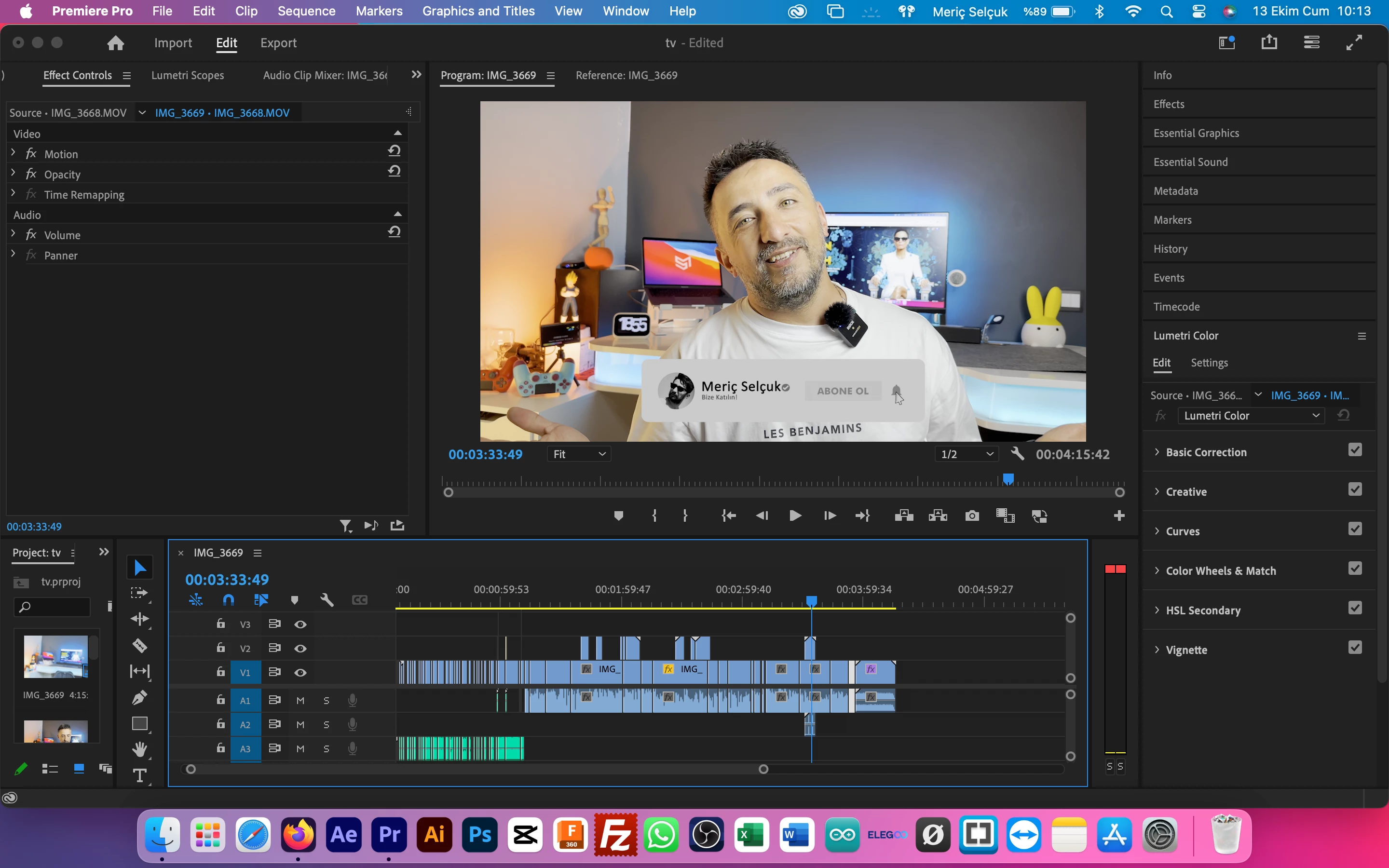Image resolution: width=1389 pixels, height=868 pixels.
Task: Choose the Hand tool
Action: coord(139,749)
